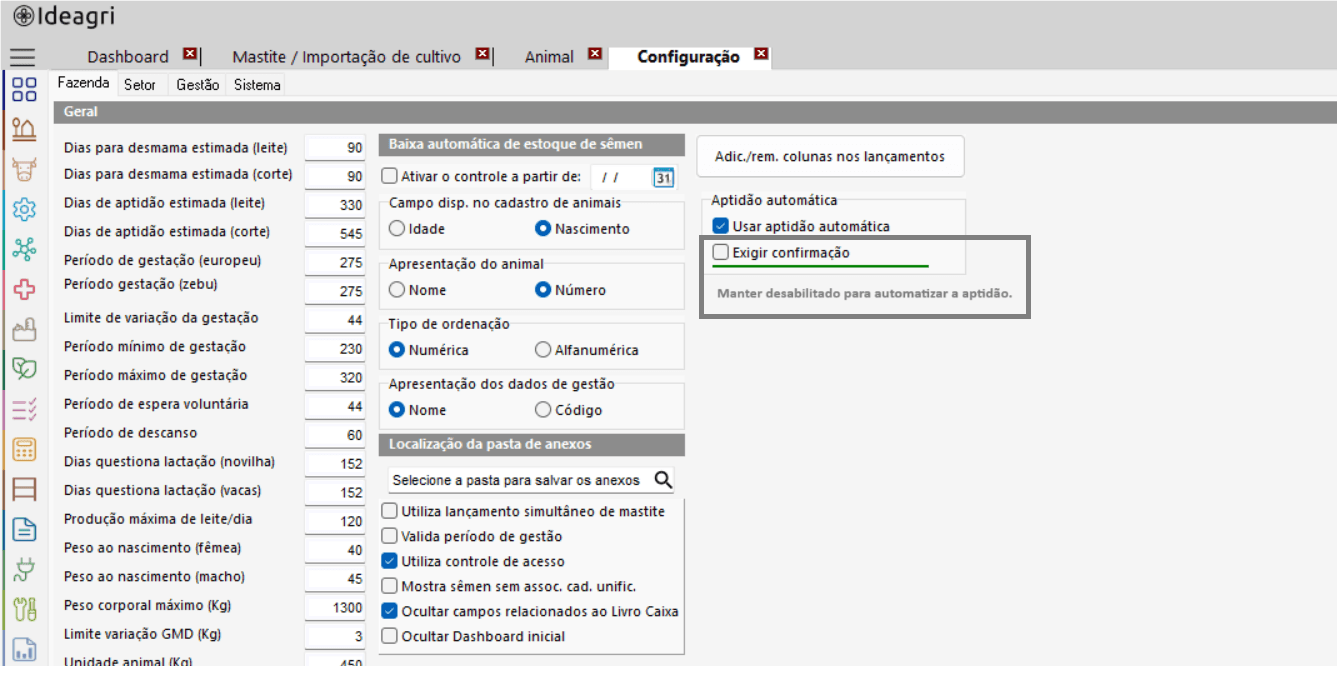Click the gray factory sidebar icon
This screenshot has width=1337, height=679.
[x=24, y=329]
